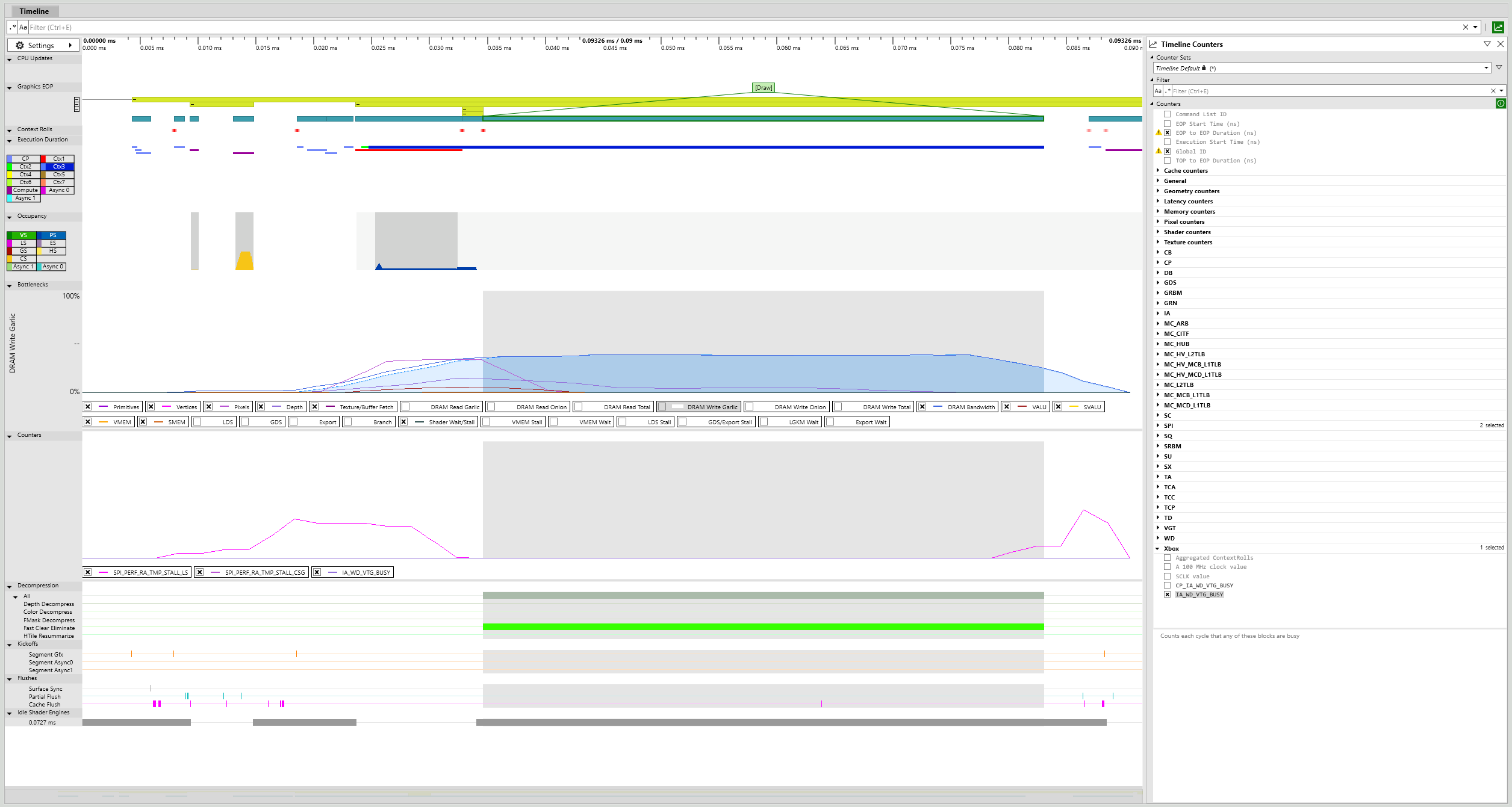This screenshot has height=807, width=1512.
Task: Click the [Draw] event label marker
Action: tap(764, 88)
